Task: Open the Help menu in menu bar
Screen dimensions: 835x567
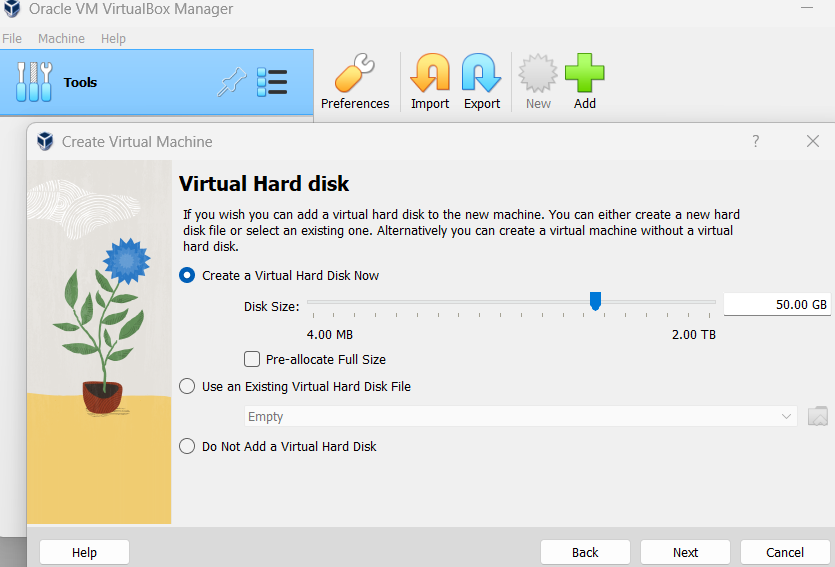Action: click(x=113, y=39)
